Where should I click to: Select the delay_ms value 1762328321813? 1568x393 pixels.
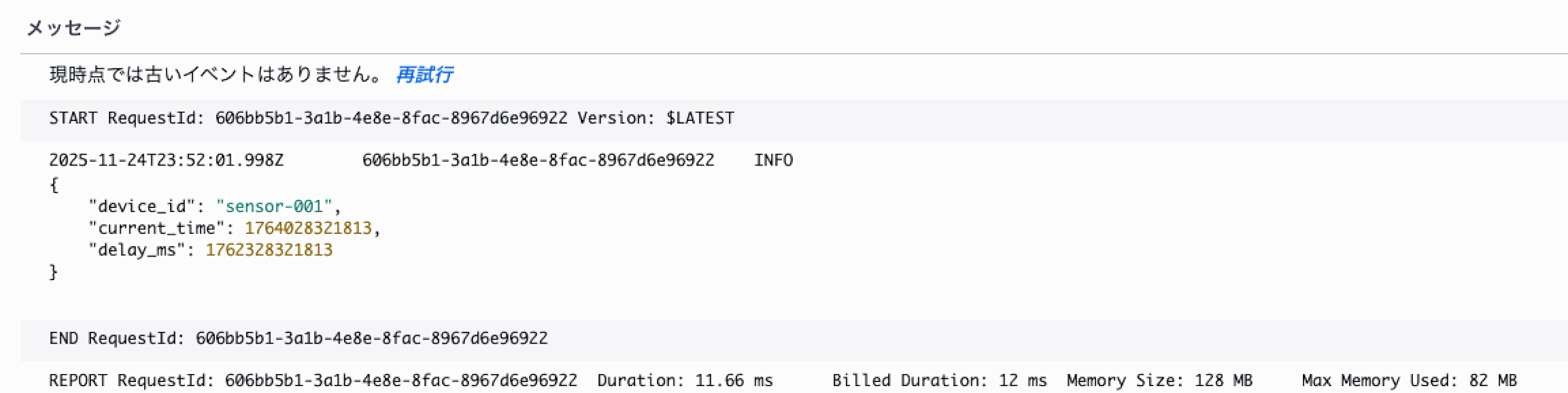click(x=269, y=250)
